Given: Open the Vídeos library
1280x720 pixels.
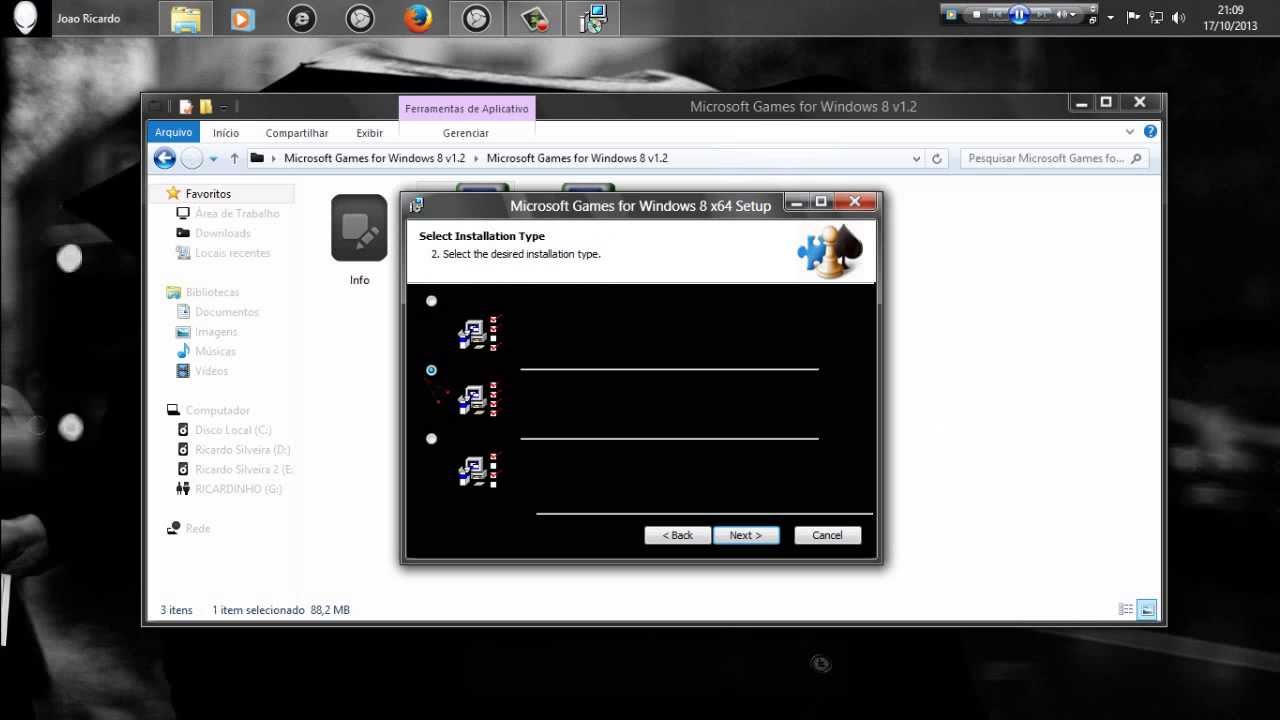Looking at the screenshot, I should [211, 371].
